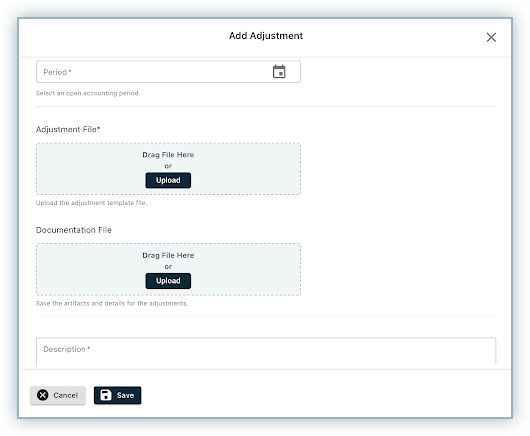Click "Drag File Here" in Documentation File area
The width and height of the screenshot is (530, 436).
pos(168,256)
